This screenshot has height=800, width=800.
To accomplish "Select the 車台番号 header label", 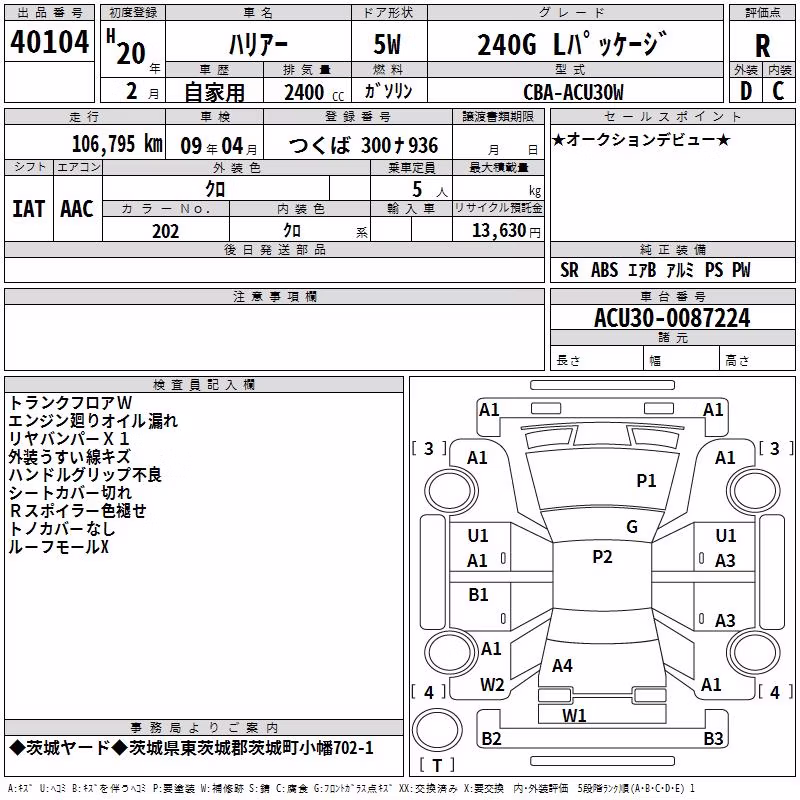I will click(672, 296).
